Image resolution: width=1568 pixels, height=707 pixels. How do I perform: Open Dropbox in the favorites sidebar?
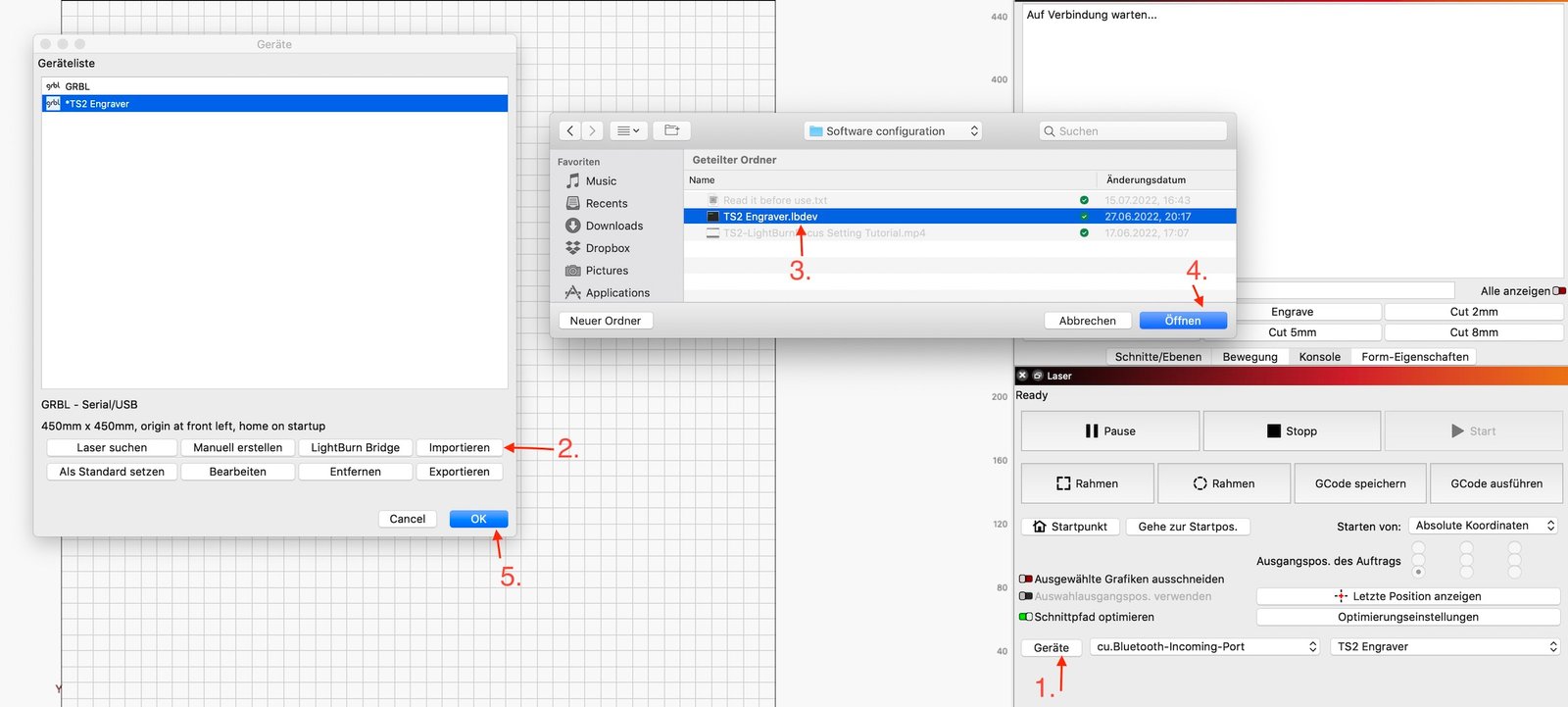point(607,248)
